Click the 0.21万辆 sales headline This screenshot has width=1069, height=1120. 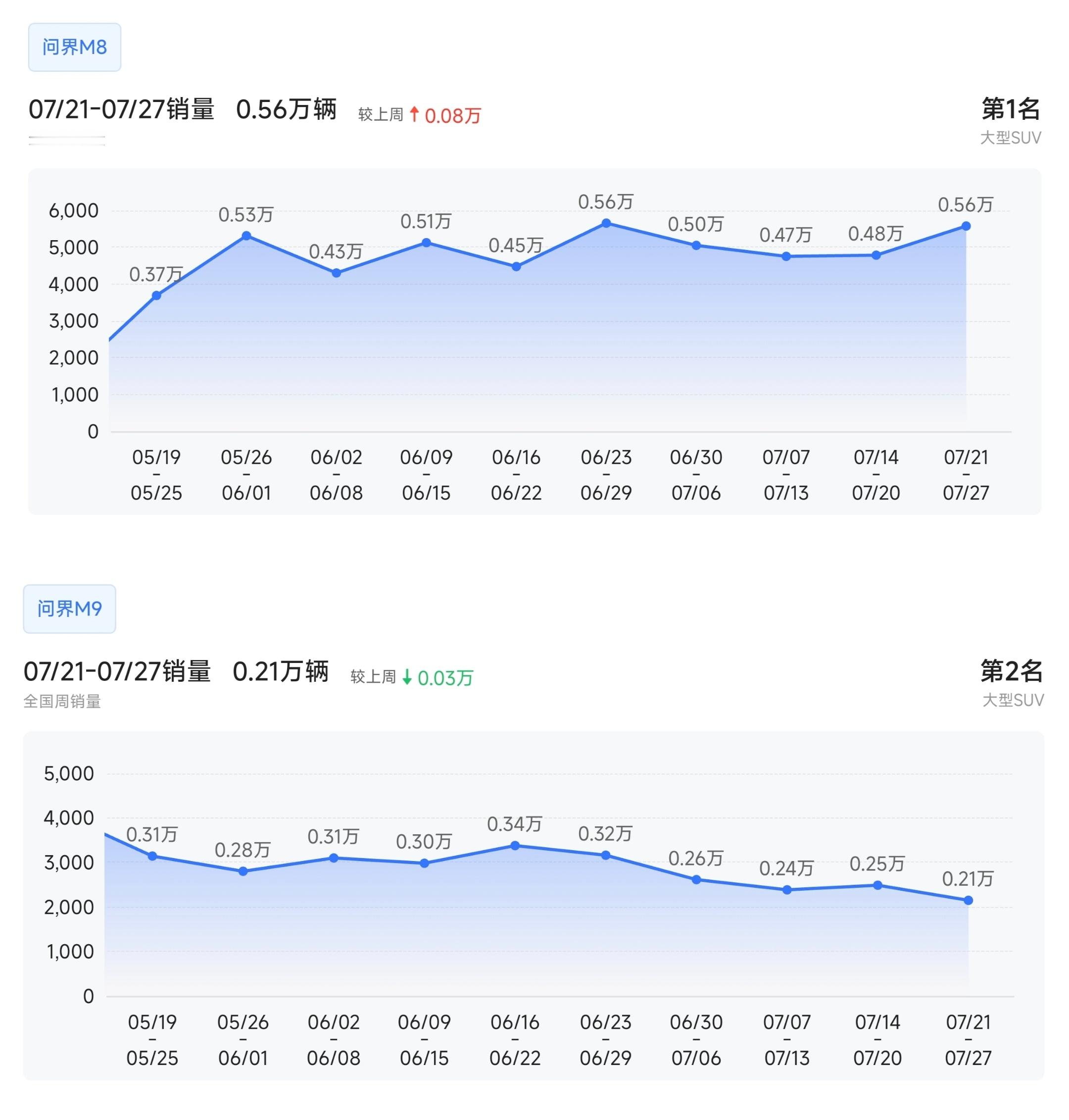(281, 671)
